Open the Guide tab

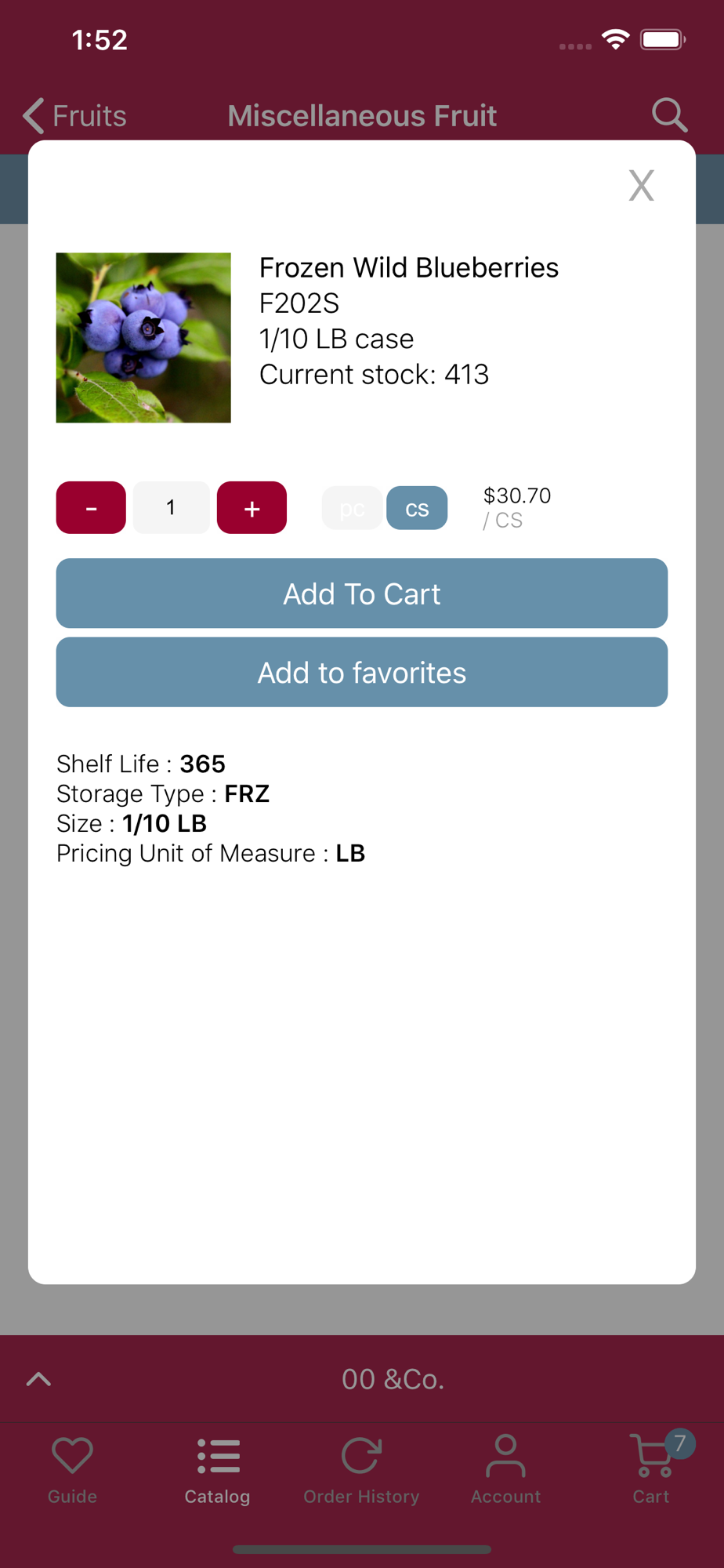point(72,1470)
